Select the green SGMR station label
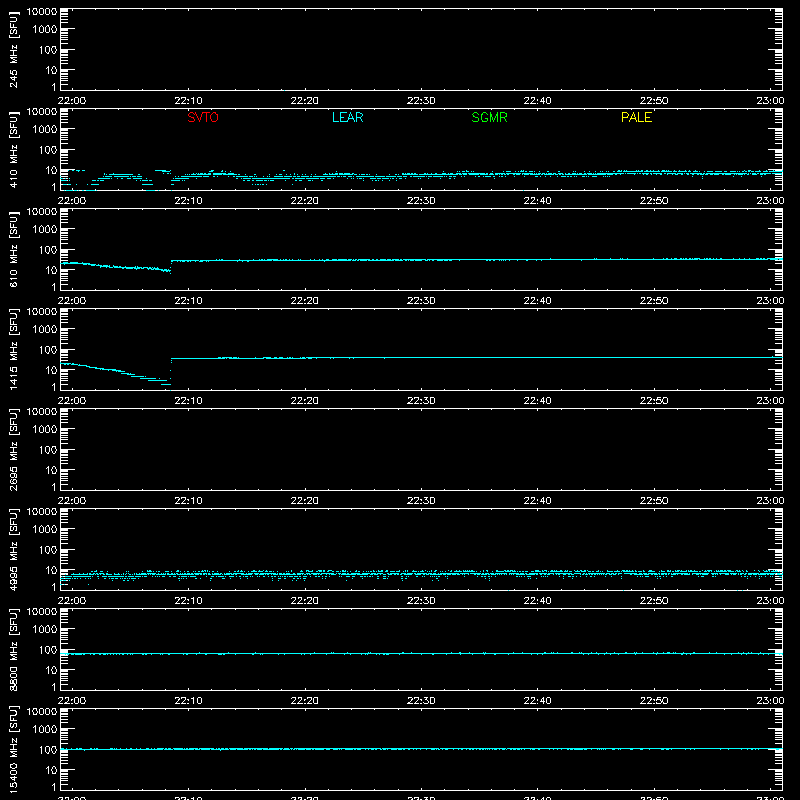The width and height of the screenshot is (800, 800). [489, 117]
